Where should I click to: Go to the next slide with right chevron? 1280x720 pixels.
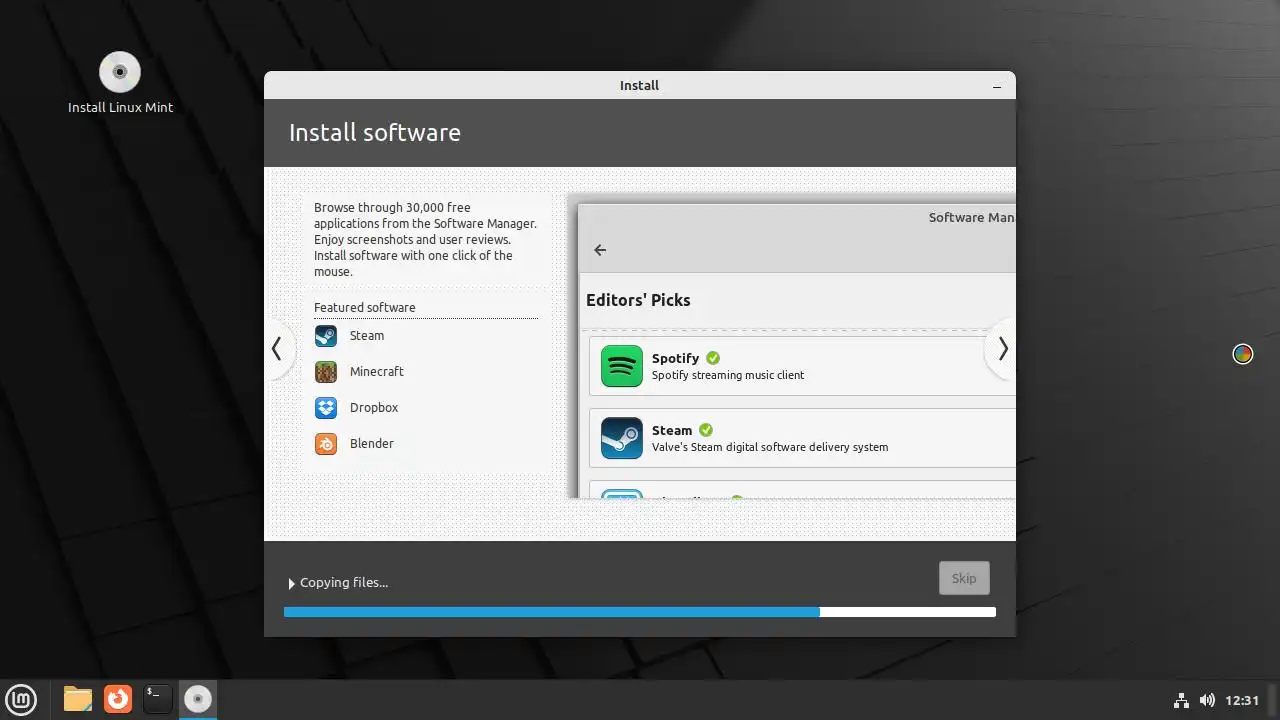point(1002,349)
